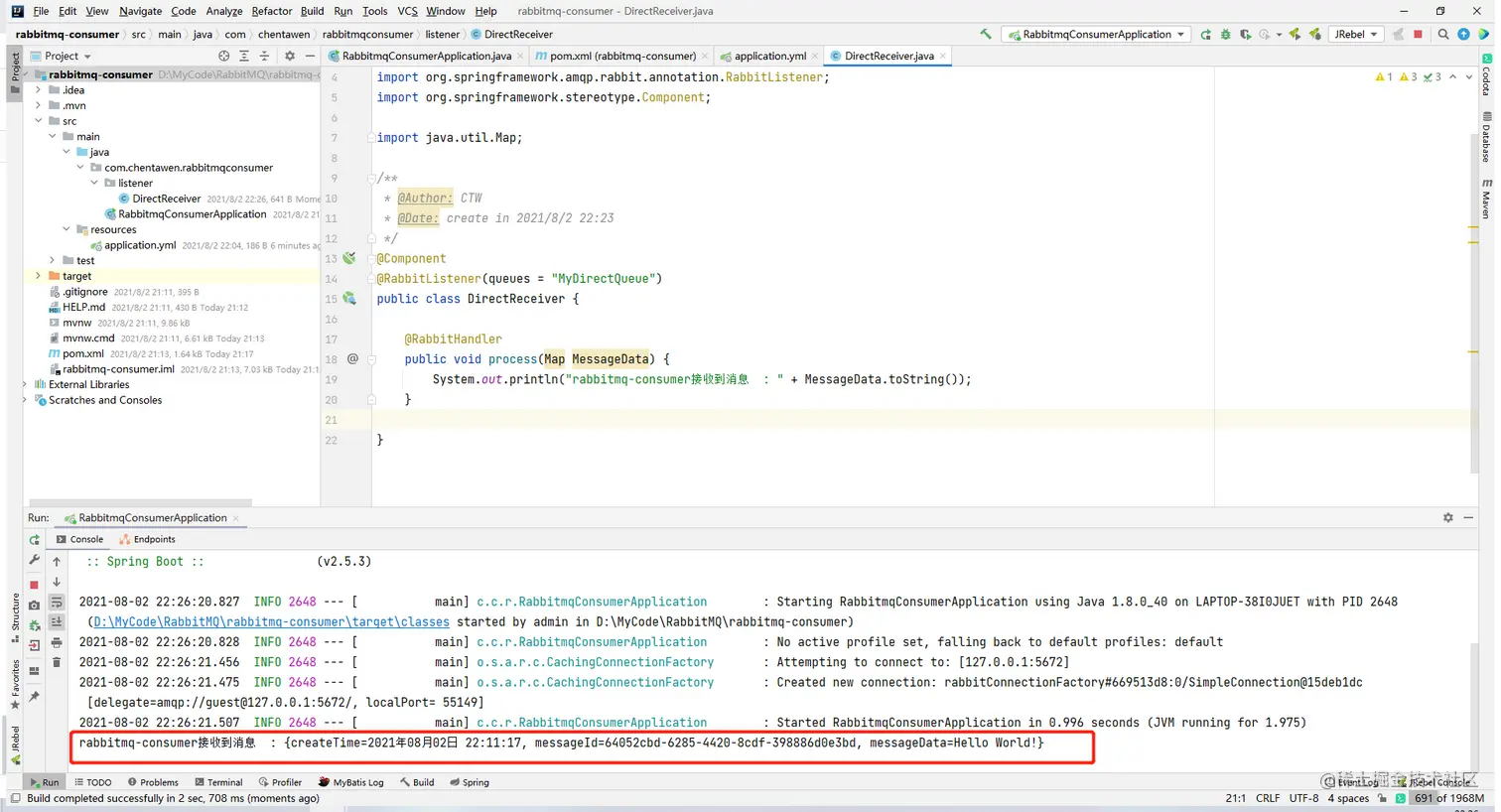Click the red Stop icon in main toolbar
The height and width of the screenshot is (812, 1501).
coord(1418,34)
